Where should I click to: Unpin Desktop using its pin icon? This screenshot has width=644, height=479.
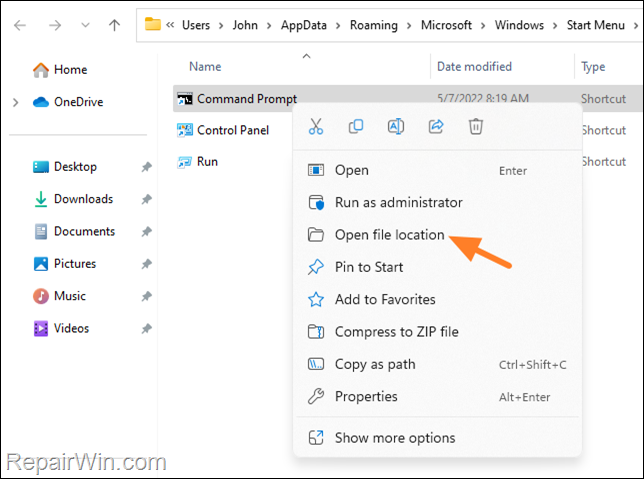point(147,167)
